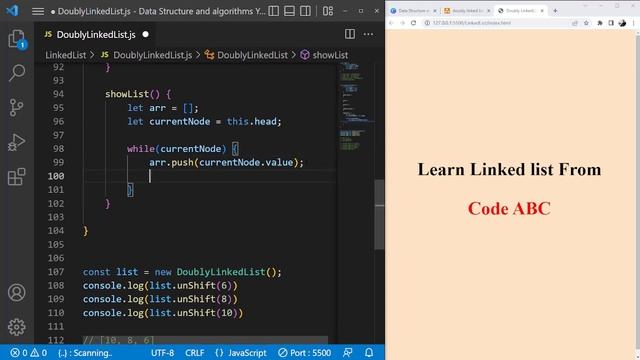Open the Customize Layout button

(x=328, y=11)
